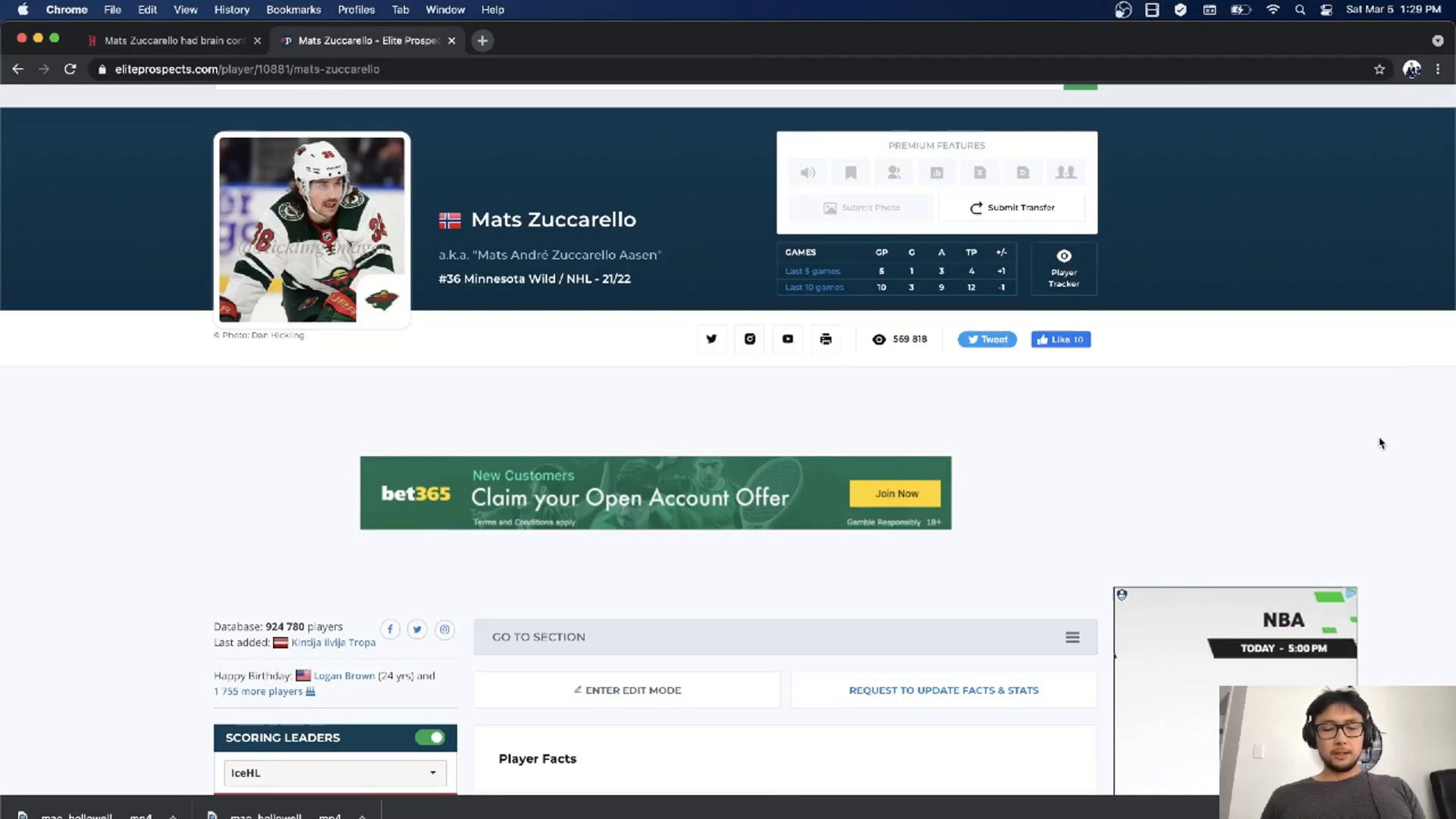
Task: Open the IceHL league dropdown
Action: coord(334,773)
